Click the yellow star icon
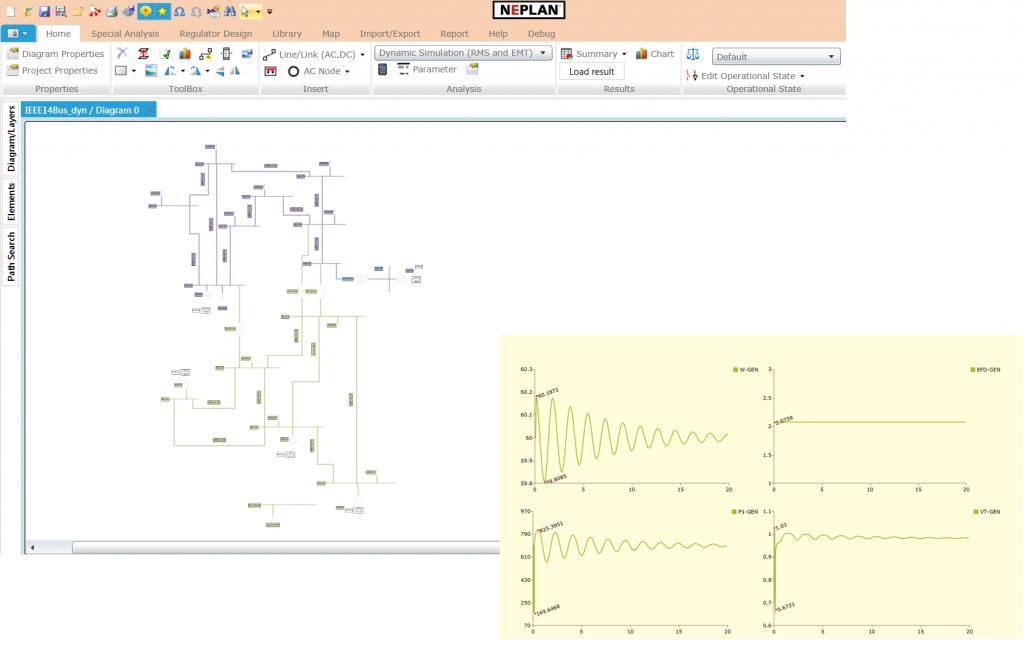Image resolution: width=1024 pixels, height=650 pixels. click(x=162, y=11)
